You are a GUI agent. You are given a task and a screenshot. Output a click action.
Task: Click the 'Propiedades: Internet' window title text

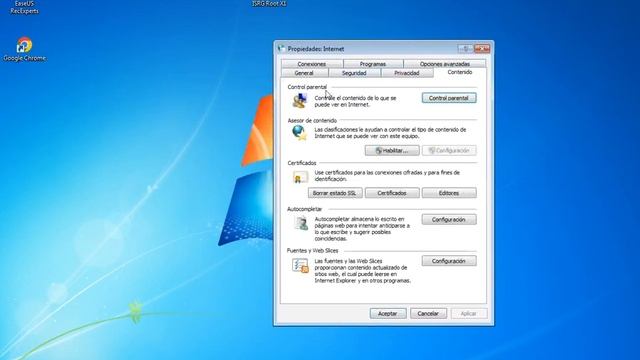click(x=316, y=49)
